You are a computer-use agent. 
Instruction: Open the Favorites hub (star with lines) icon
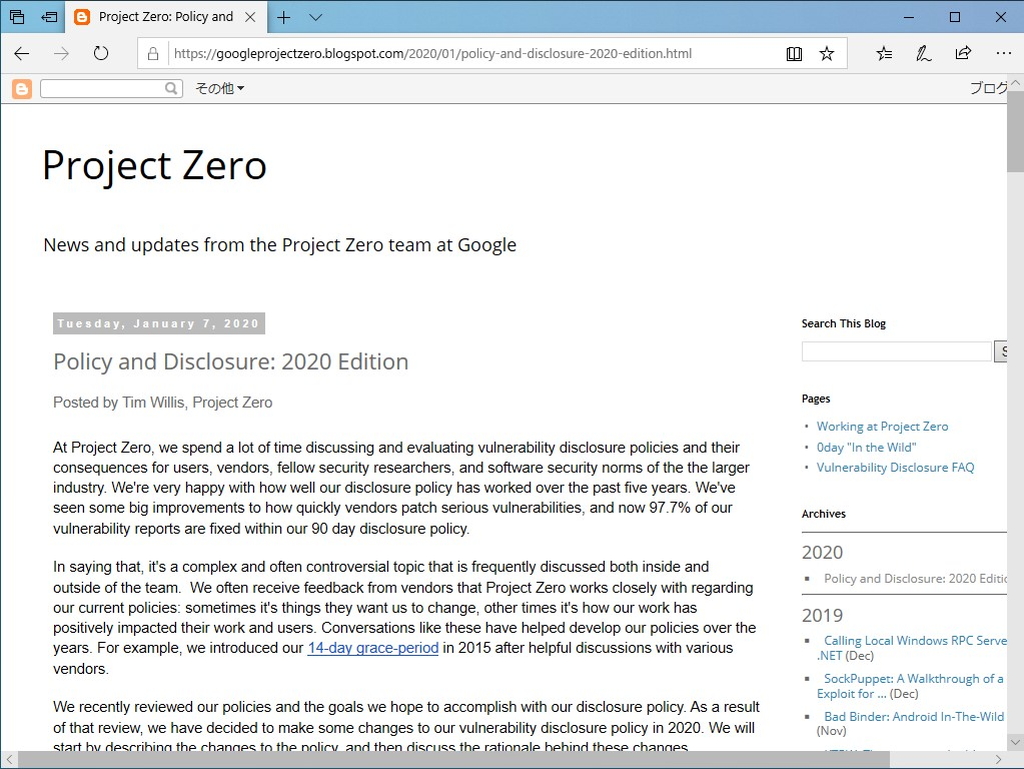(882, 53)
